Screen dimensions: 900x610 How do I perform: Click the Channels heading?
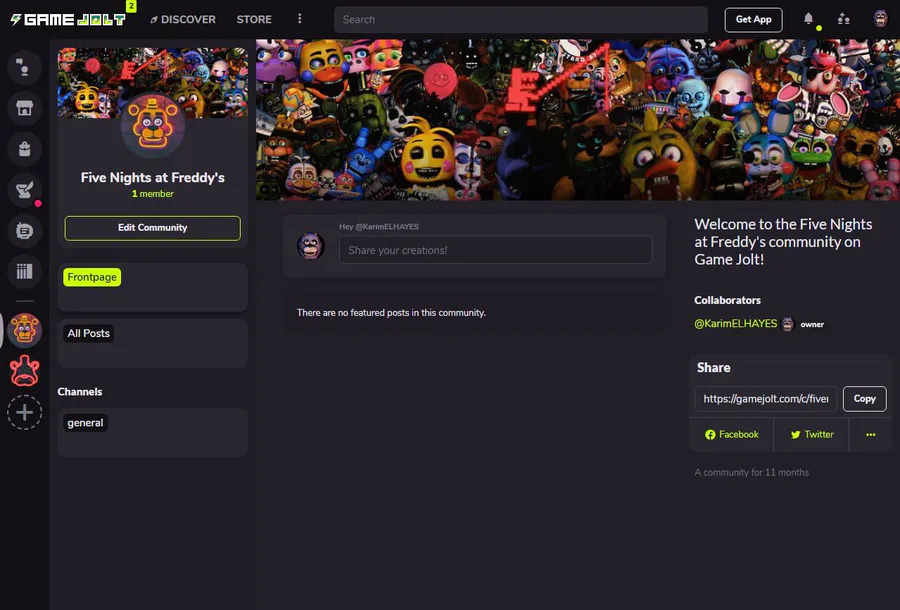pos(80,392)
